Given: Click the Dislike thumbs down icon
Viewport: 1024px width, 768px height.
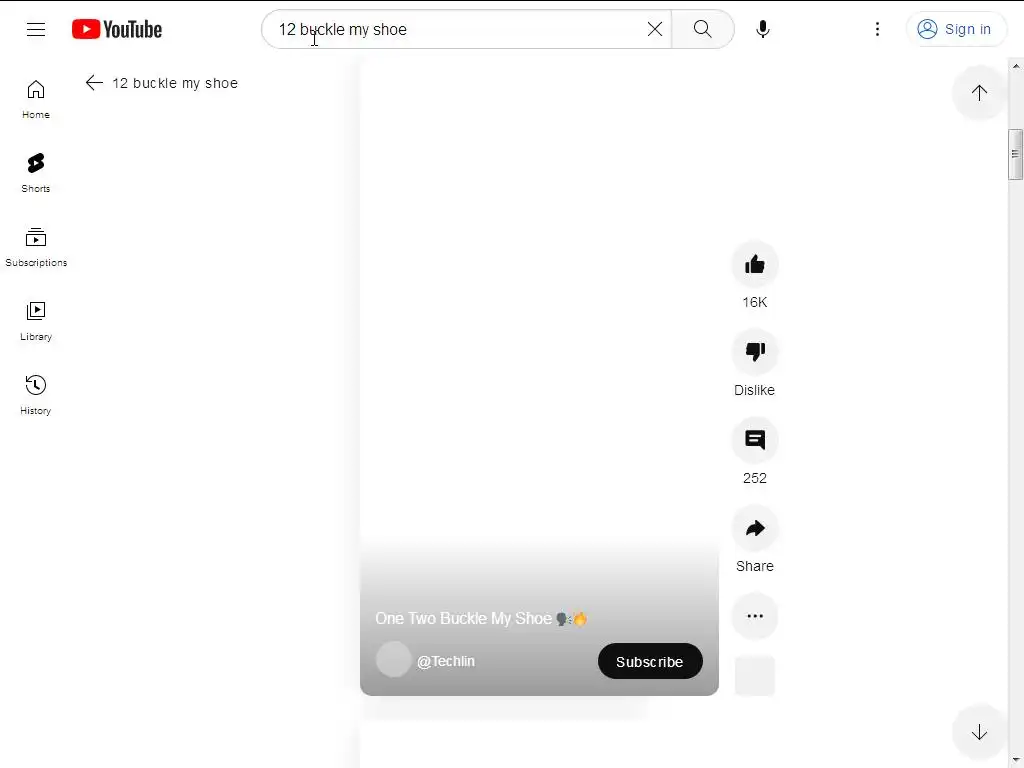Looking at the screenshot, I should (x=754, y=352).
